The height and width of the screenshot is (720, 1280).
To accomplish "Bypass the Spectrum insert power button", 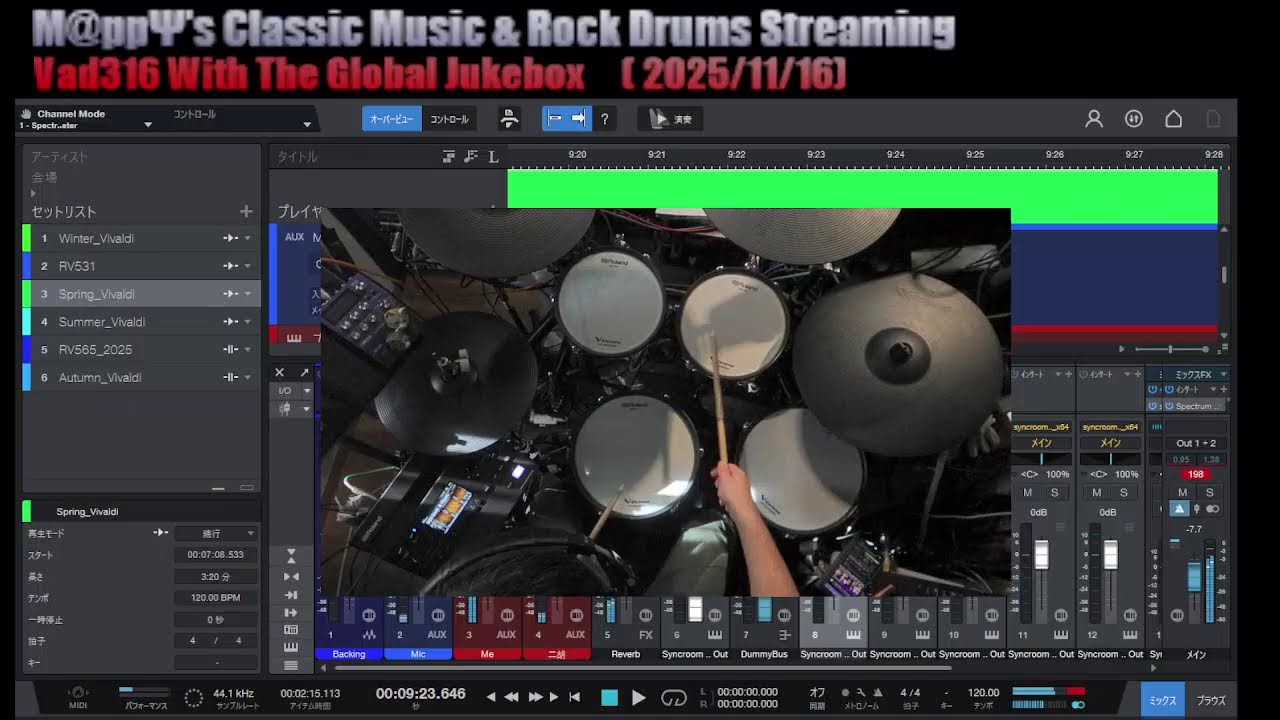I will point(1168,406).
